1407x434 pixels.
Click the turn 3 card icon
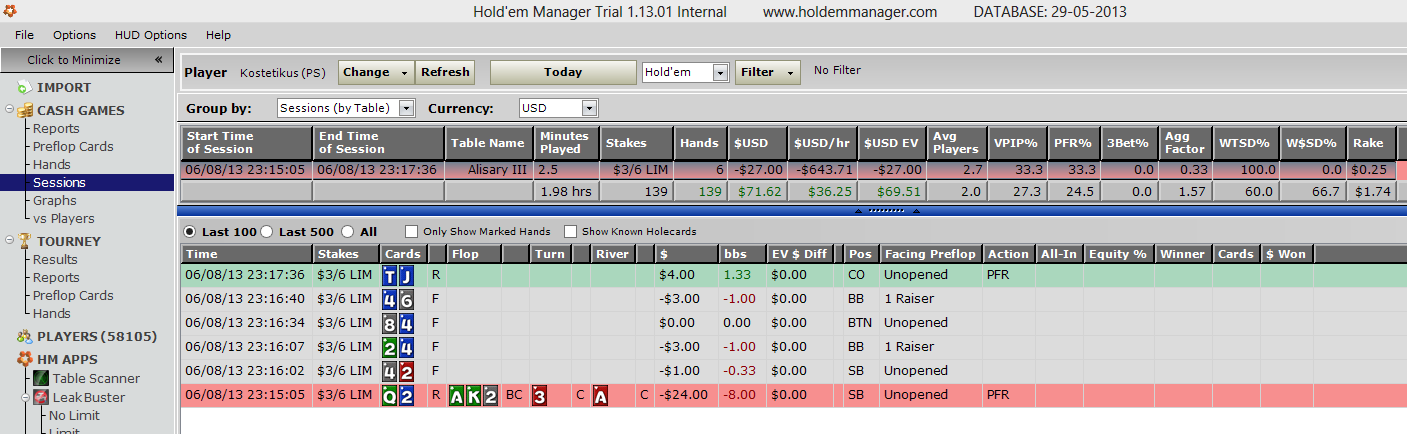[539, 395]
